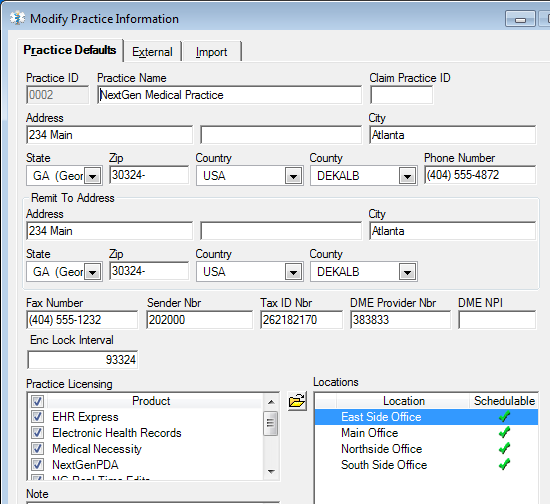This screenshot has width=550, height=504.
Task: Click the practice Address field showing 234 Main
Action: 109,135
